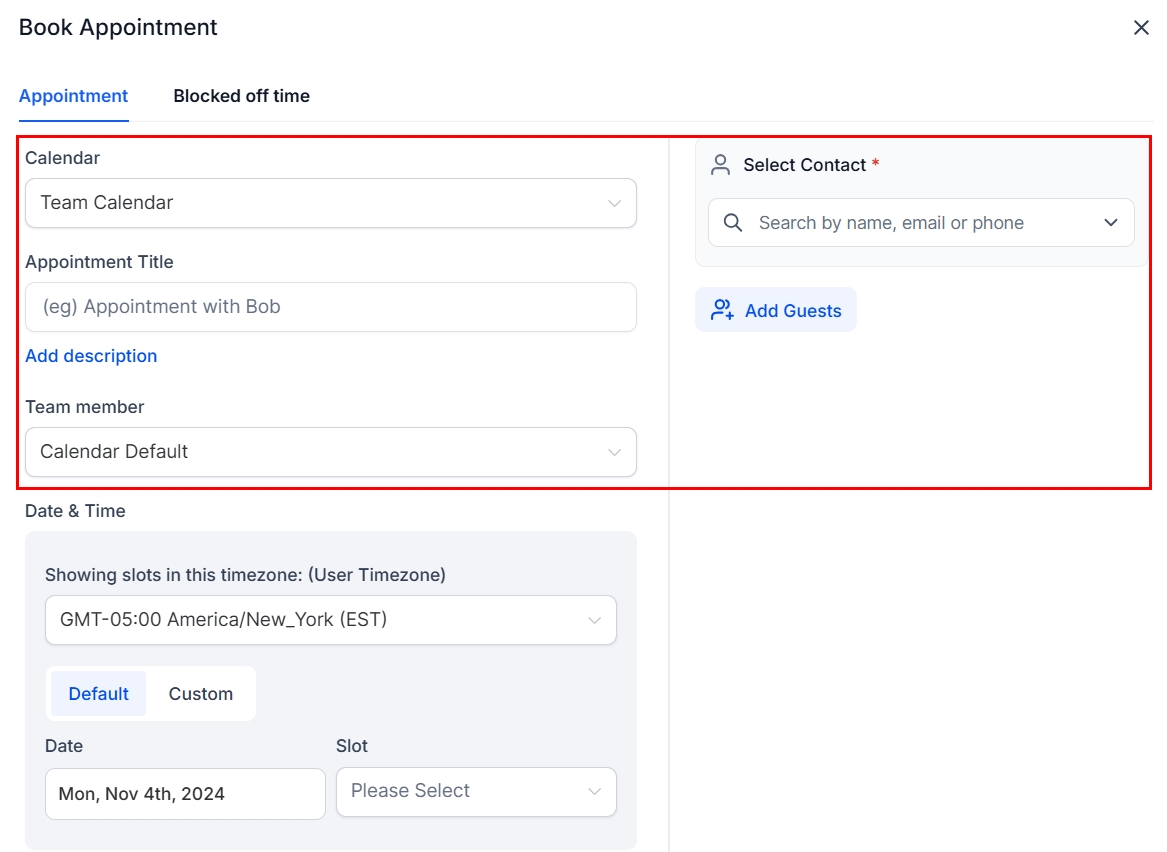Click the Calendar Default chevron icon
The height and width of the screenshot is (852, 1167).
coord(614,452)
